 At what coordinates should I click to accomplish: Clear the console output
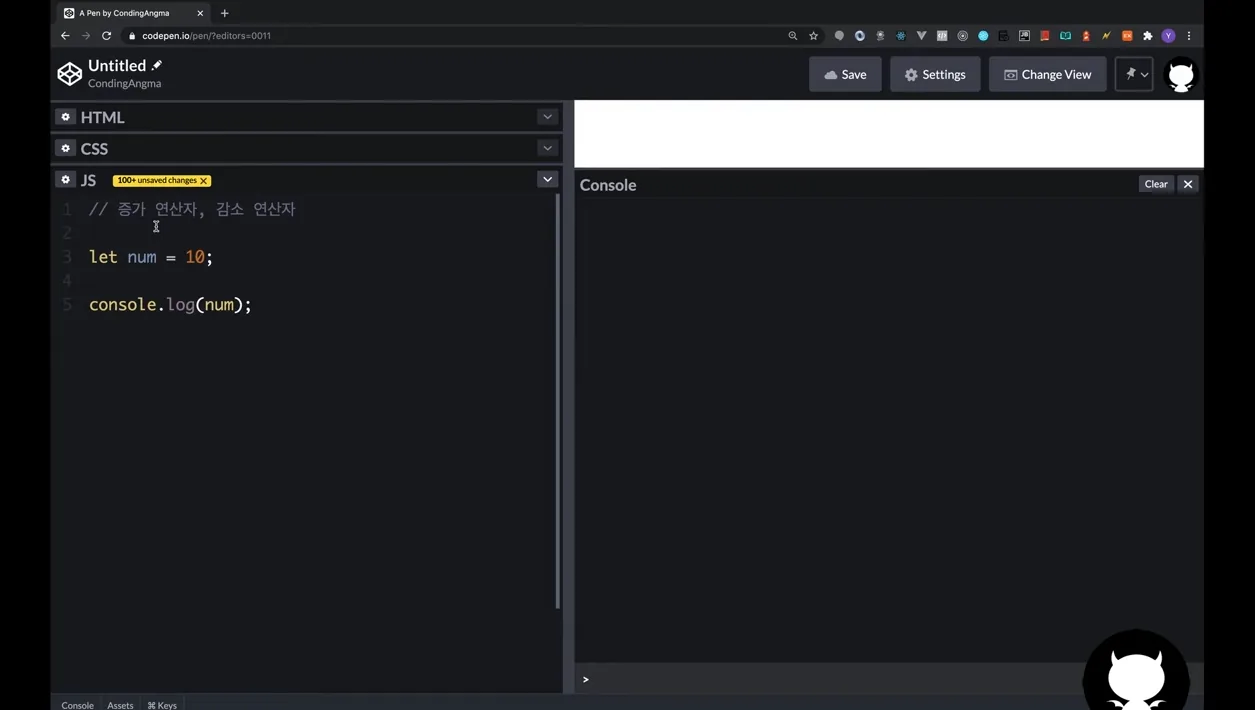click(x=1156, y=184)
